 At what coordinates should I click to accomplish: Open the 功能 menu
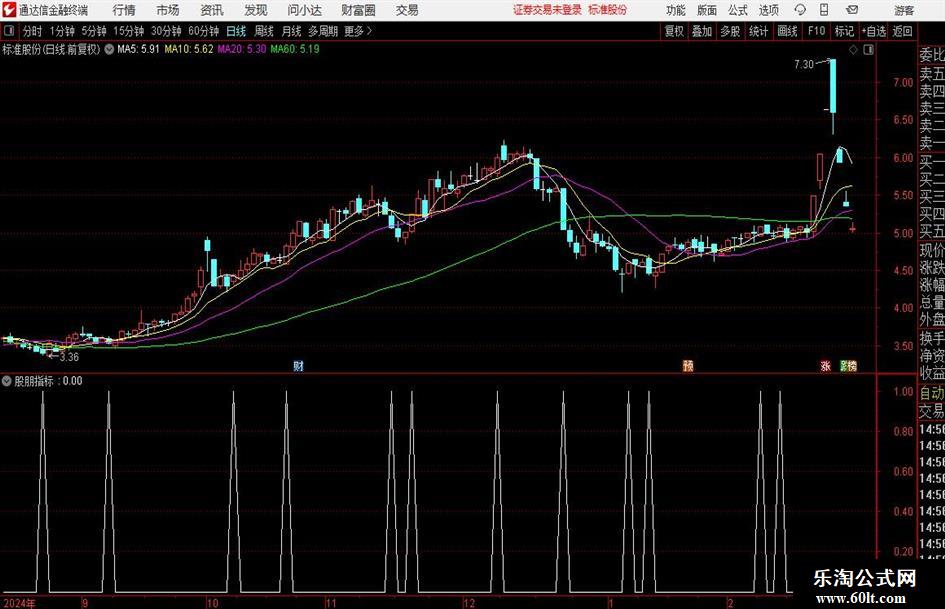tap(676, 10)
